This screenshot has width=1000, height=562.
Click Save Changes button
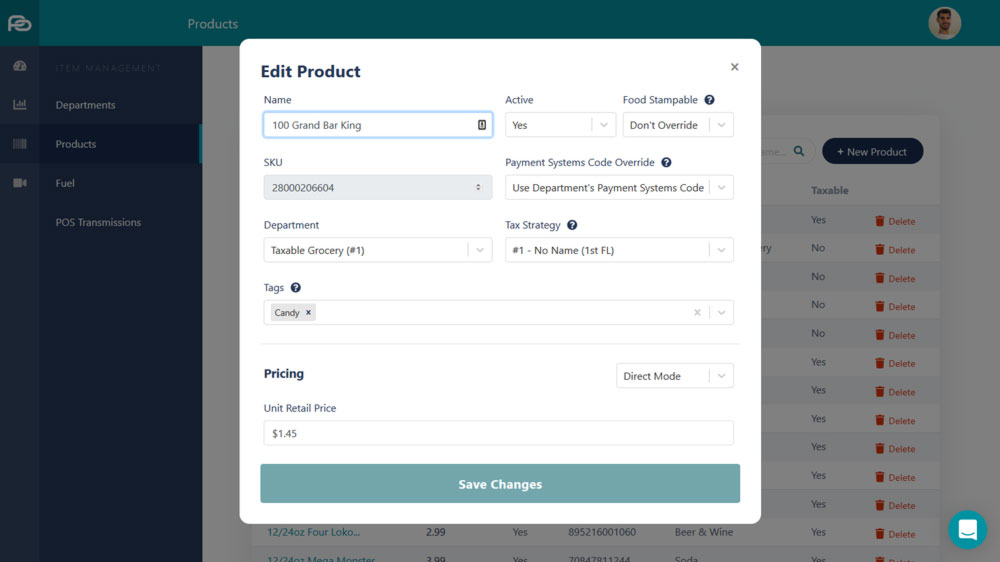(x=500, y=484)
